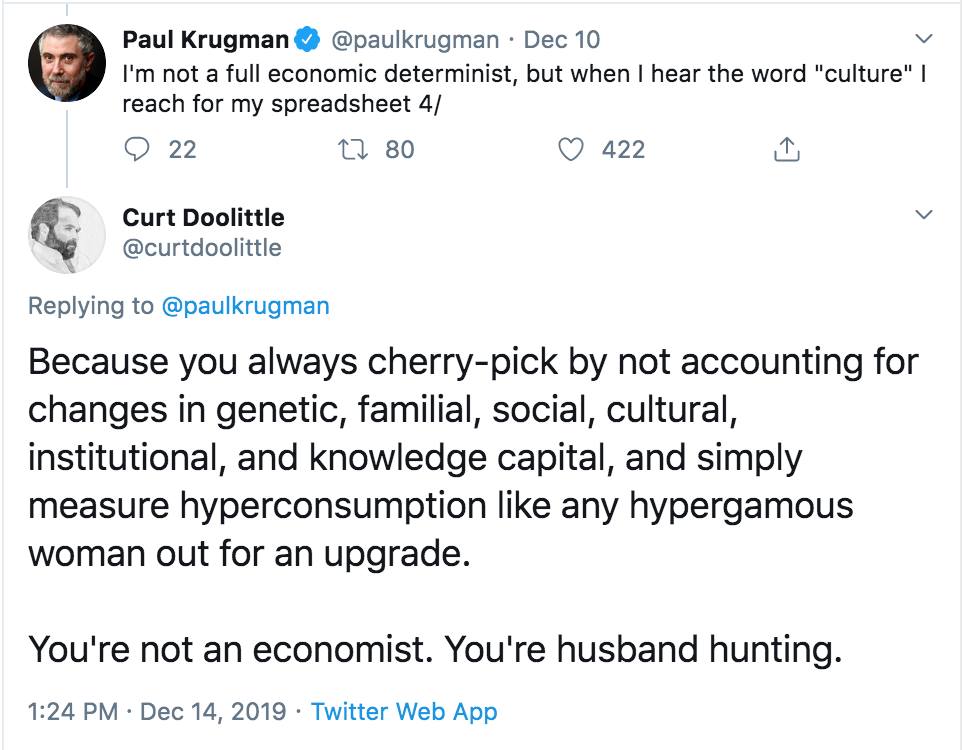Click the 22 replies count
Viewport: 964px width, 750px height.
pos(182,150)
